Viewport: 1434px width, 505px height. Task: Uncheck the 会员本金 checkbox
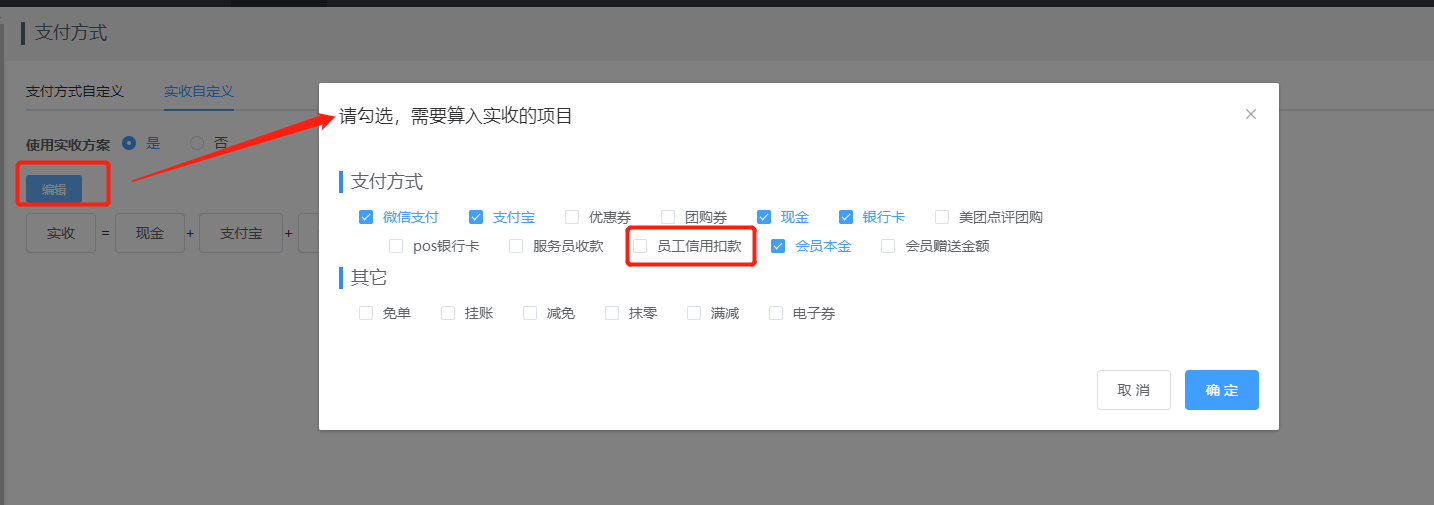pos(778,246)
